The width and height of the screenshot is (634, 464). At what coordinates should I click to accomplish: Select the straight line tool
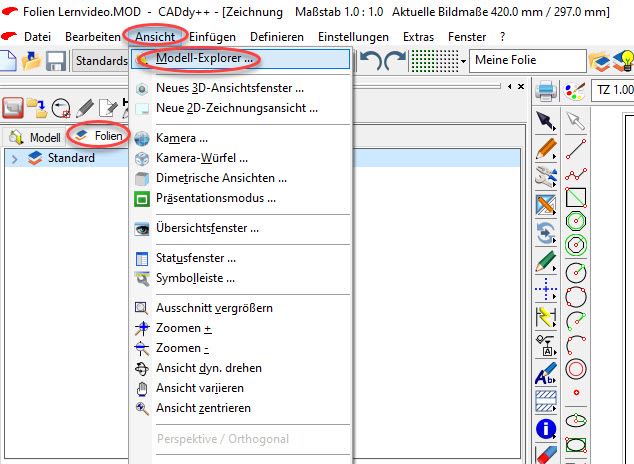pyautogui.click(x=576, y=149)
